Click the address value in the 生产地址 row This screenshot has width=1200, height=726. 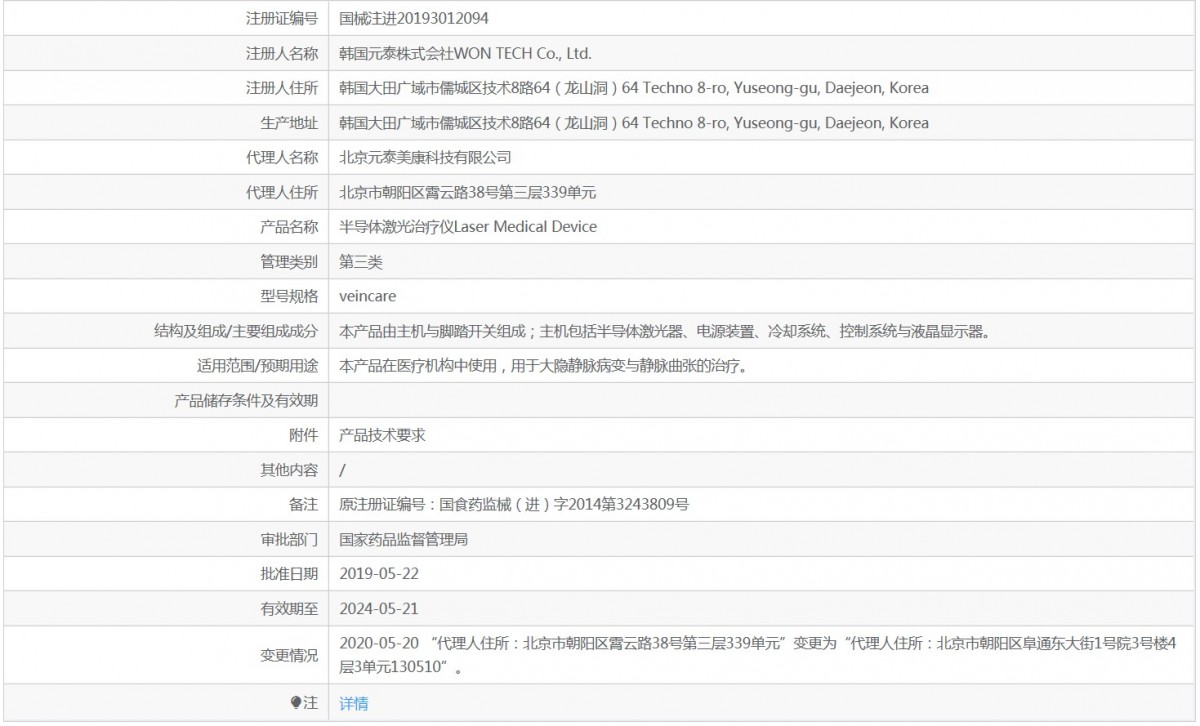pyautogui.click(x=634, y=123)
